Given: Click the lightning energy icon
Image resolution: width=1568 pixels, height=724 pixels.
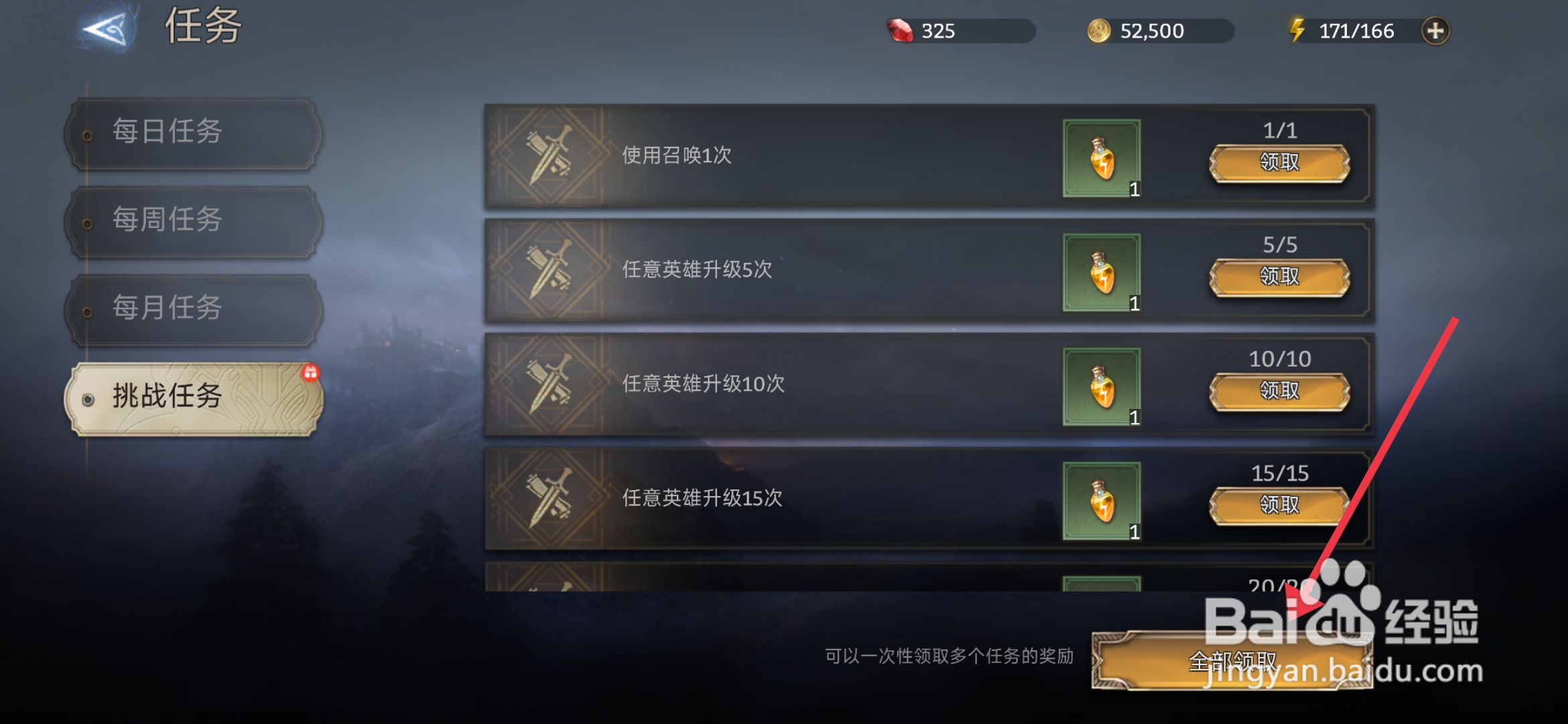Looking at the screenshot, I should 1297,30.
